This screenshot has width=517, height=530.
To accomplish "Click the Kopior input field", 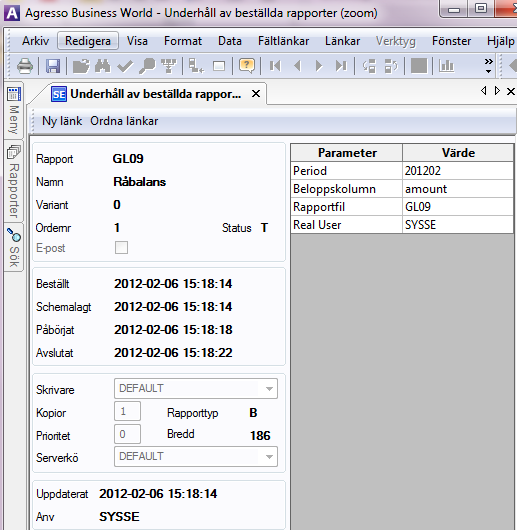I will pos(127,411).
